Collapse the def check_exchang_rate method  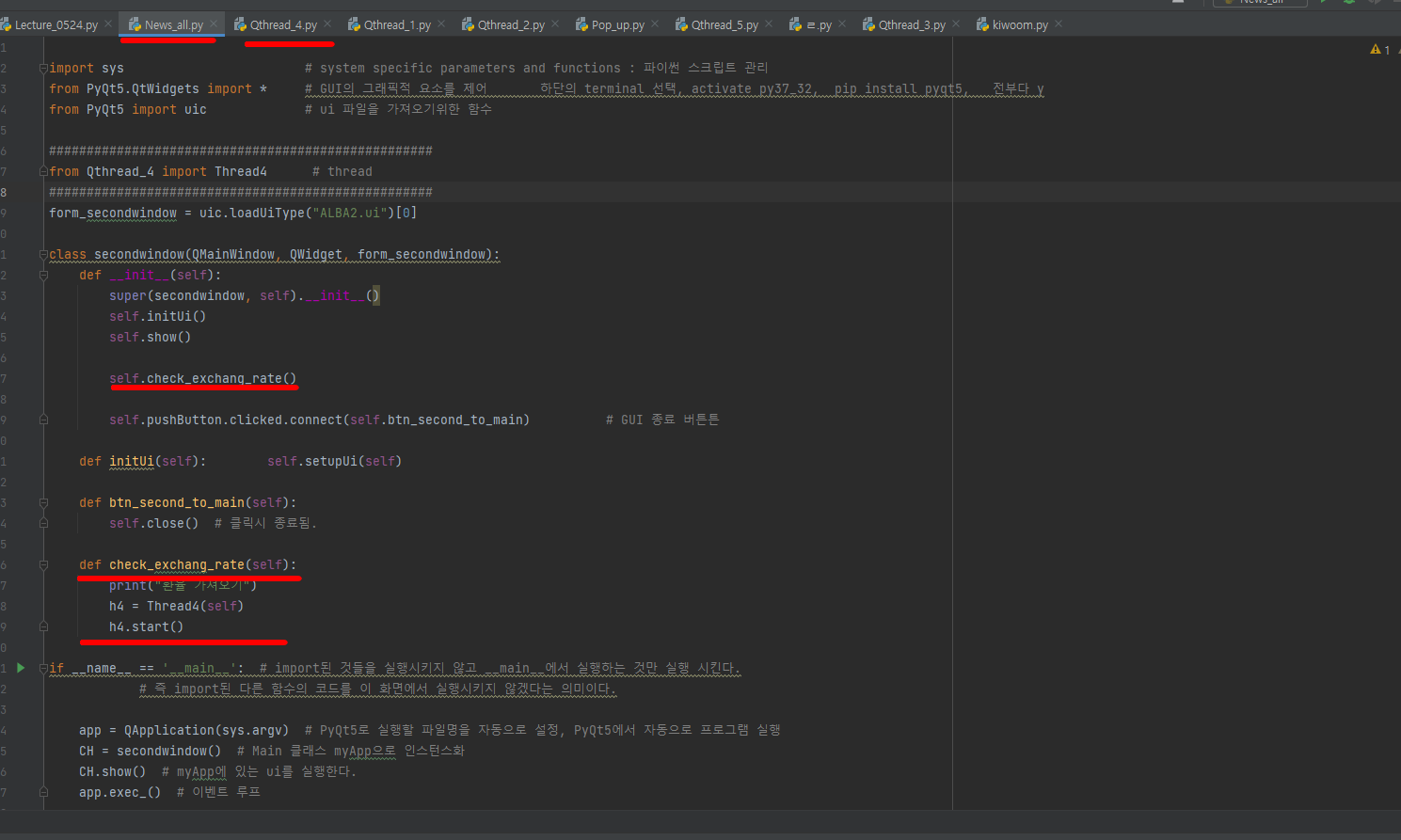[x=43, y=564]
